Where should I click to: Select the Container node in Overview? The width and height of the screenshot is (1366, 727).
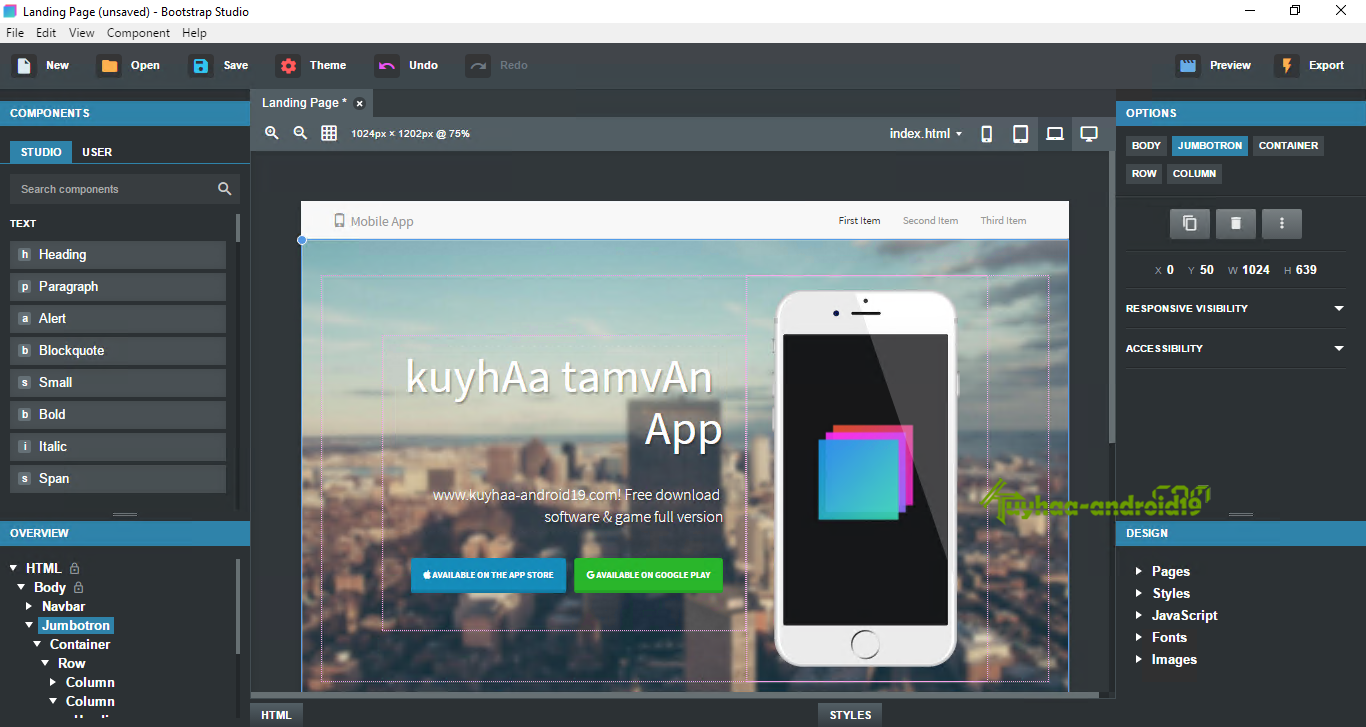click(x=80, y=645)
